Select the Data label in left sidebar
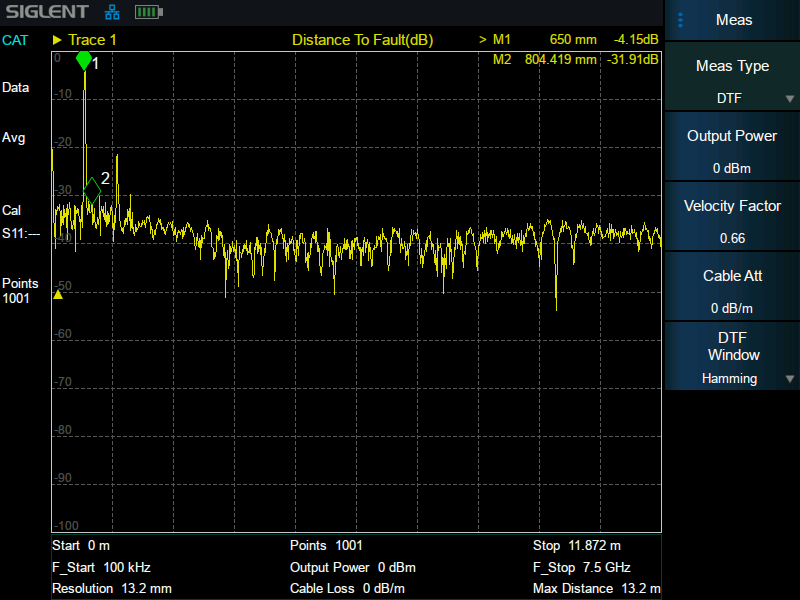 click(16, 87)
